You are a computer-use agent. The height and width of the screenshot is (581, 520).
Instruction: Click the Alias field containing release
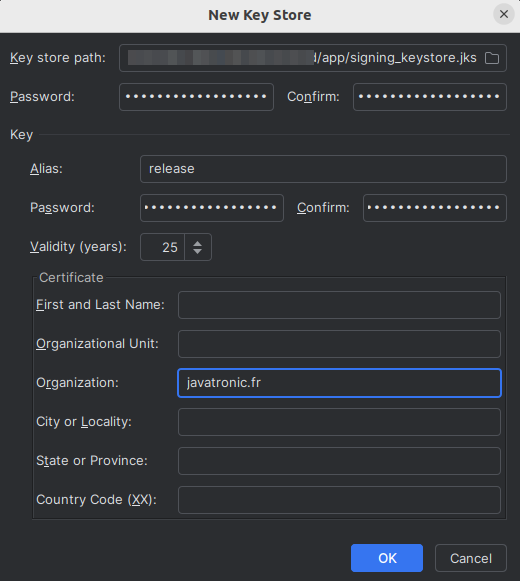(323, 169)
